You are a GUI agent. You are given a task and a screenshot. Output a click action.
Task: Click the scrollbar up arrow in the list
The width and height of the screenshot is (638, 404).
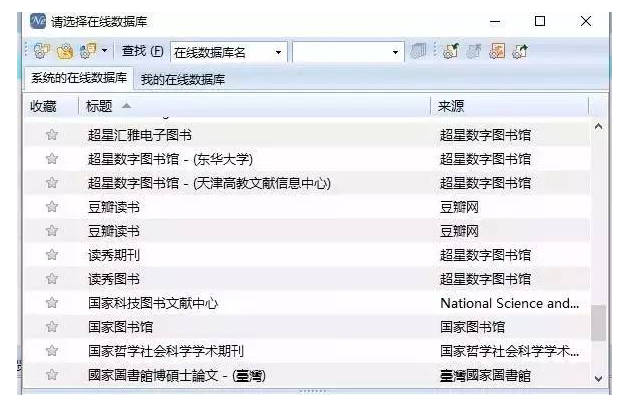pyautogui.click(x=598, y=127)
